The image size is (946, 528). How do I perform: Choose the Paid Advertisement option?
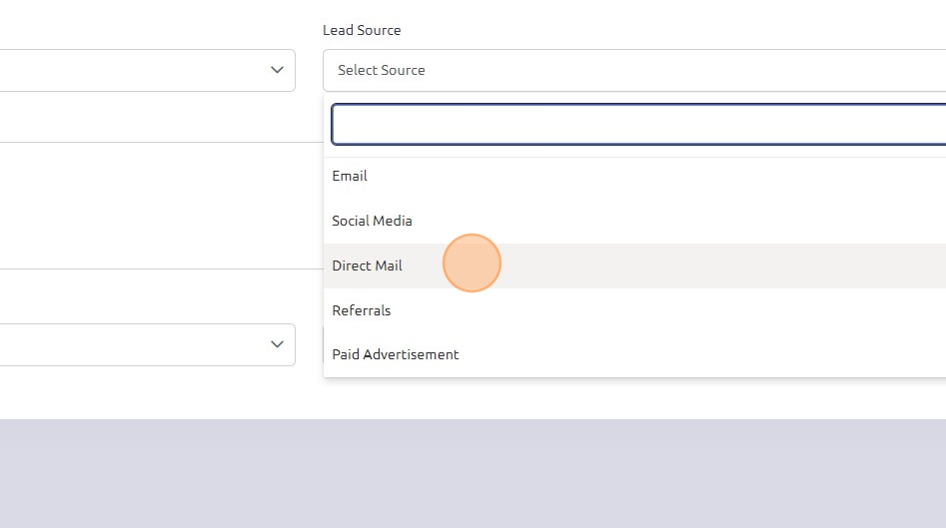(395, 355)
